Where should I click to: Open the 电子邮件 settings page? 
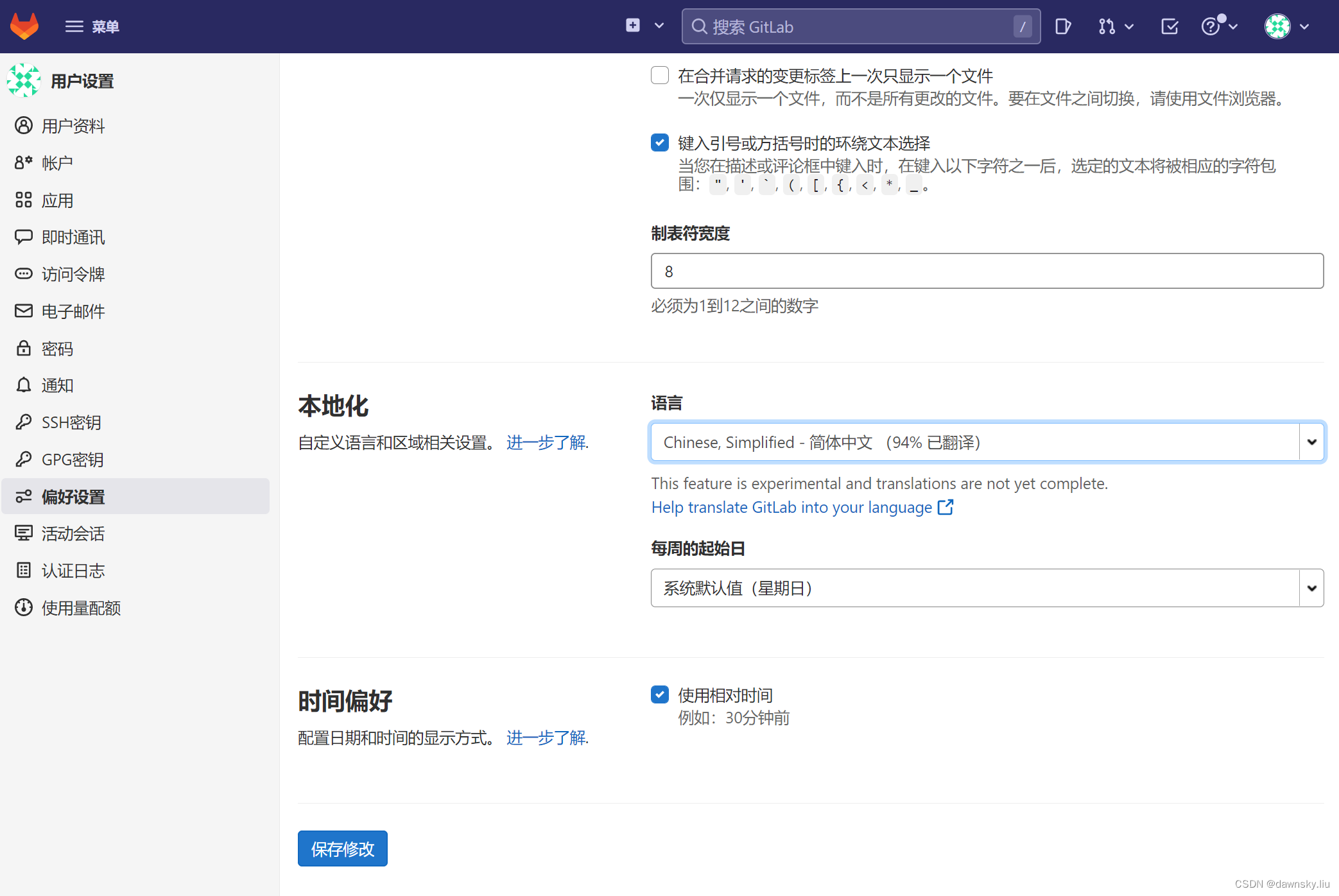point(72,311)
